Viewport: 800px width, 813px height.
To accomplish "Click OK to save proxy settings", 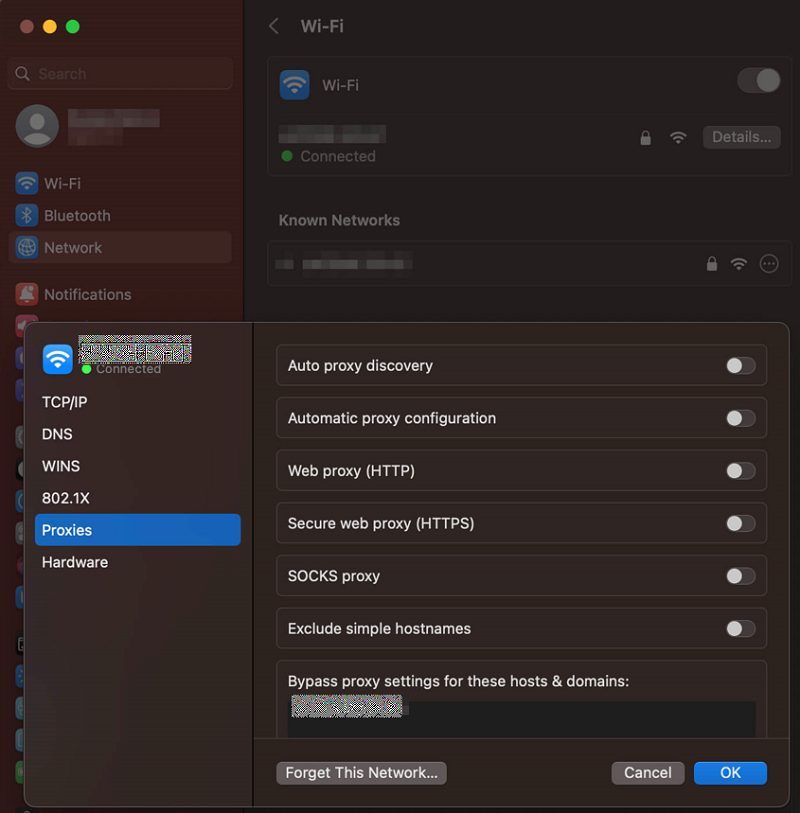I will coord(730,772).
